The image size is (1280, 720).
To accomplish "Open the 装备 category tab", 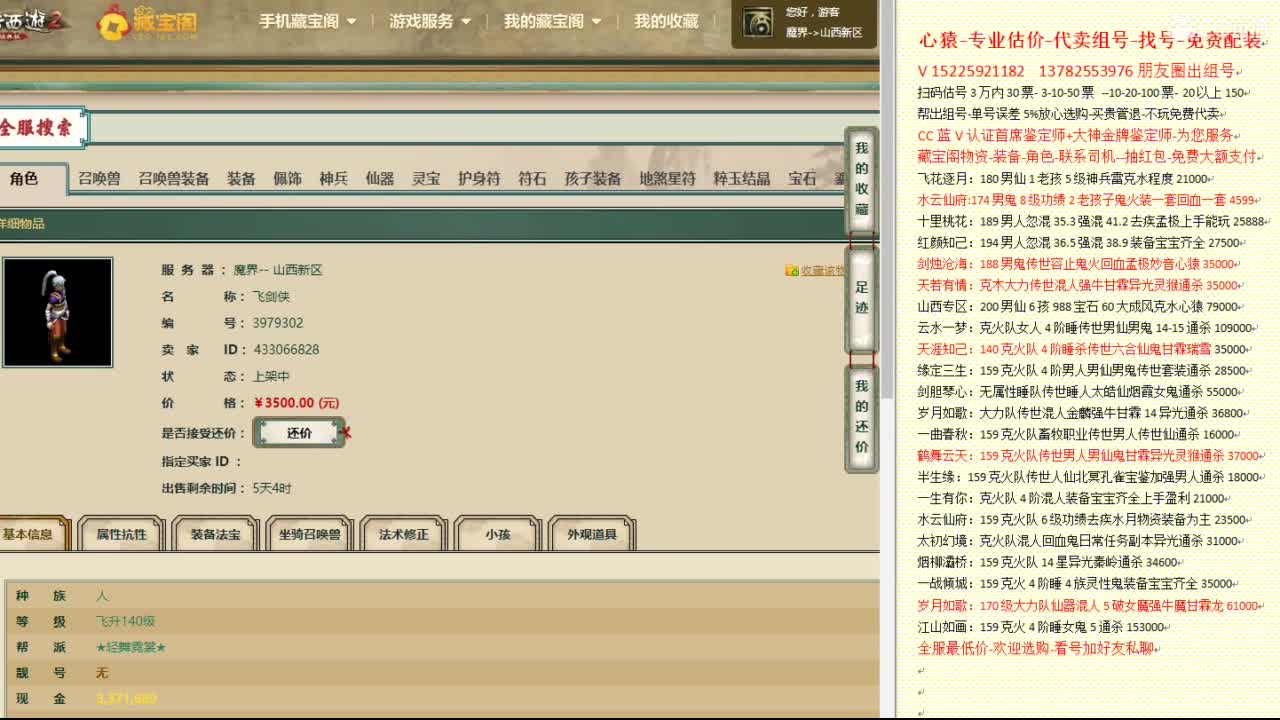I will pyautogui.click(x=242, y=180).
